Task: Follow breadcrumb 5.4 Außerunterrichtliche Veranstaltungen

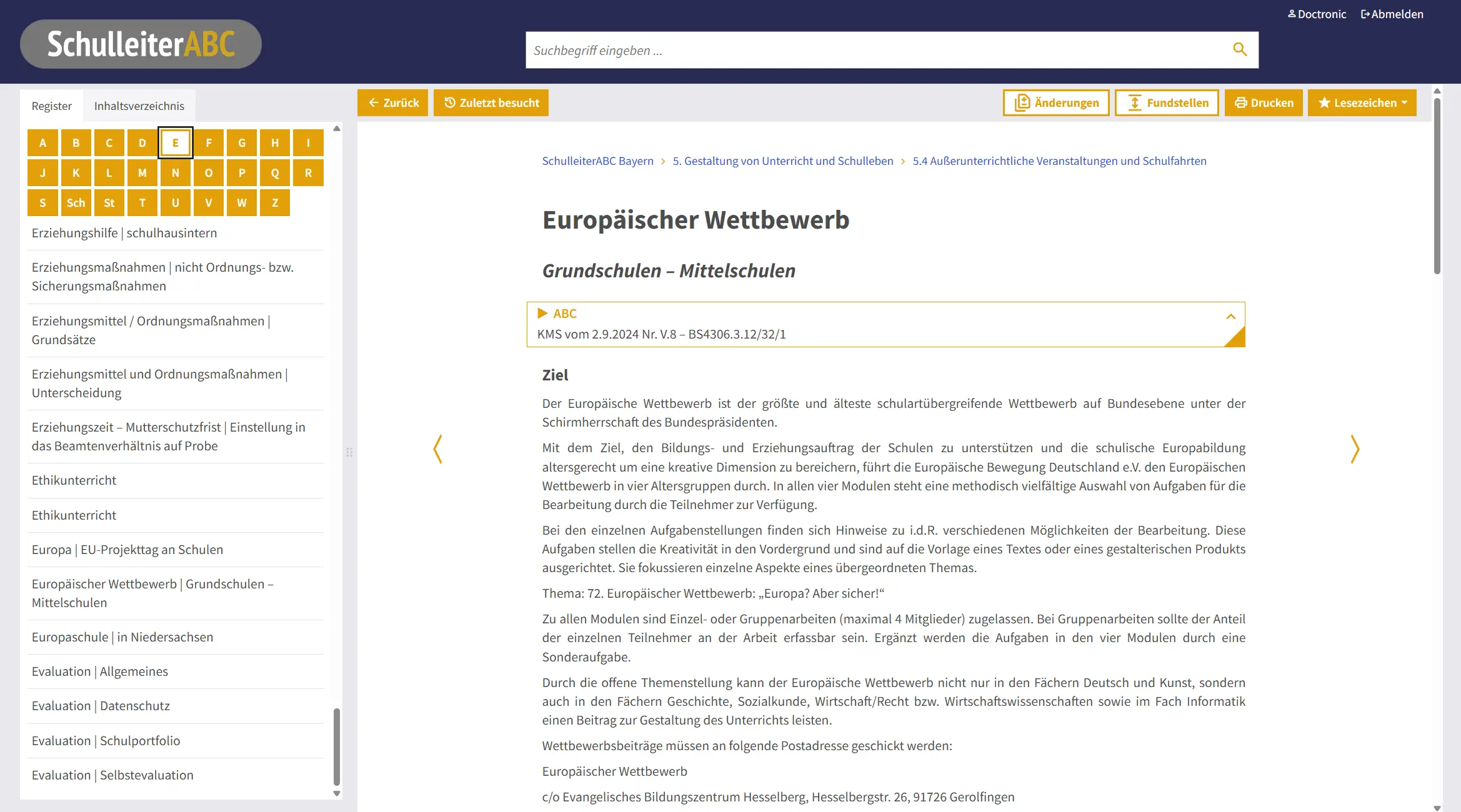Action: (x=1059, y=161)
